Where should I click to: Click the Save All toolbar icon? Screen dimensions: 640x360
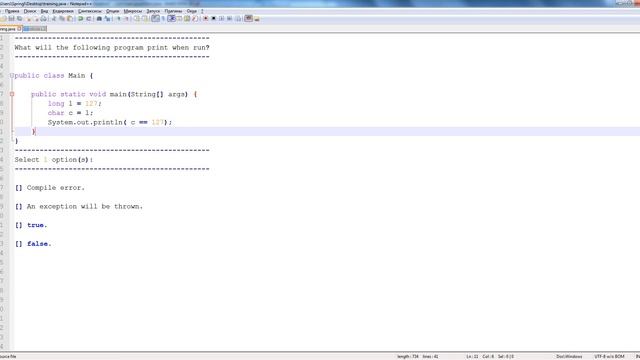pos(20,19)
